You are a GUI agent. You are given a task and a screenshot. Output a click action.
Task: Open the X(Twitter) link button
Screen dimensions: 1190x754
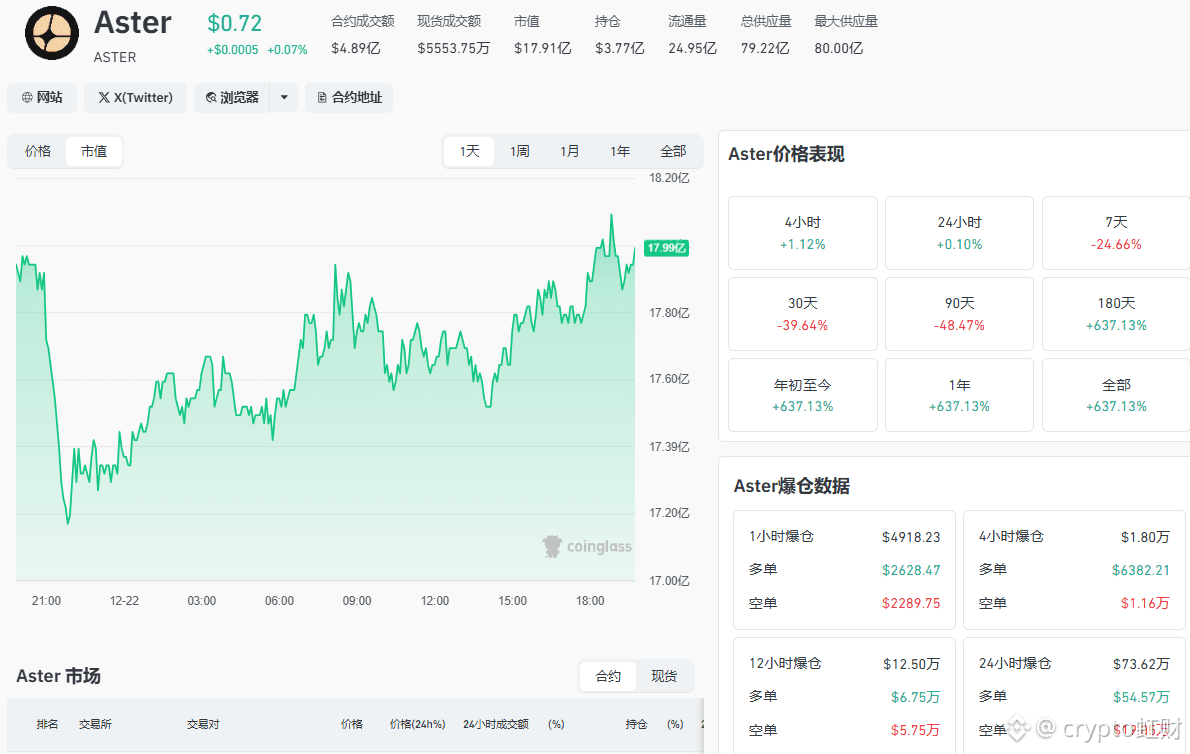tap(135, 97)
